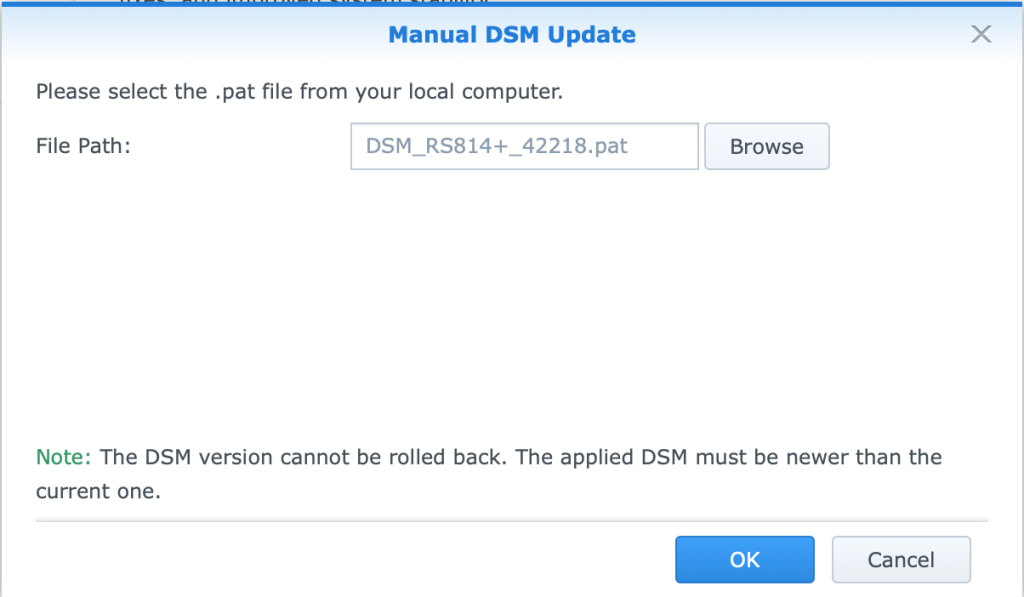Click the separator line above the buttons
The image size is (1024, 597).
point(512,521)
